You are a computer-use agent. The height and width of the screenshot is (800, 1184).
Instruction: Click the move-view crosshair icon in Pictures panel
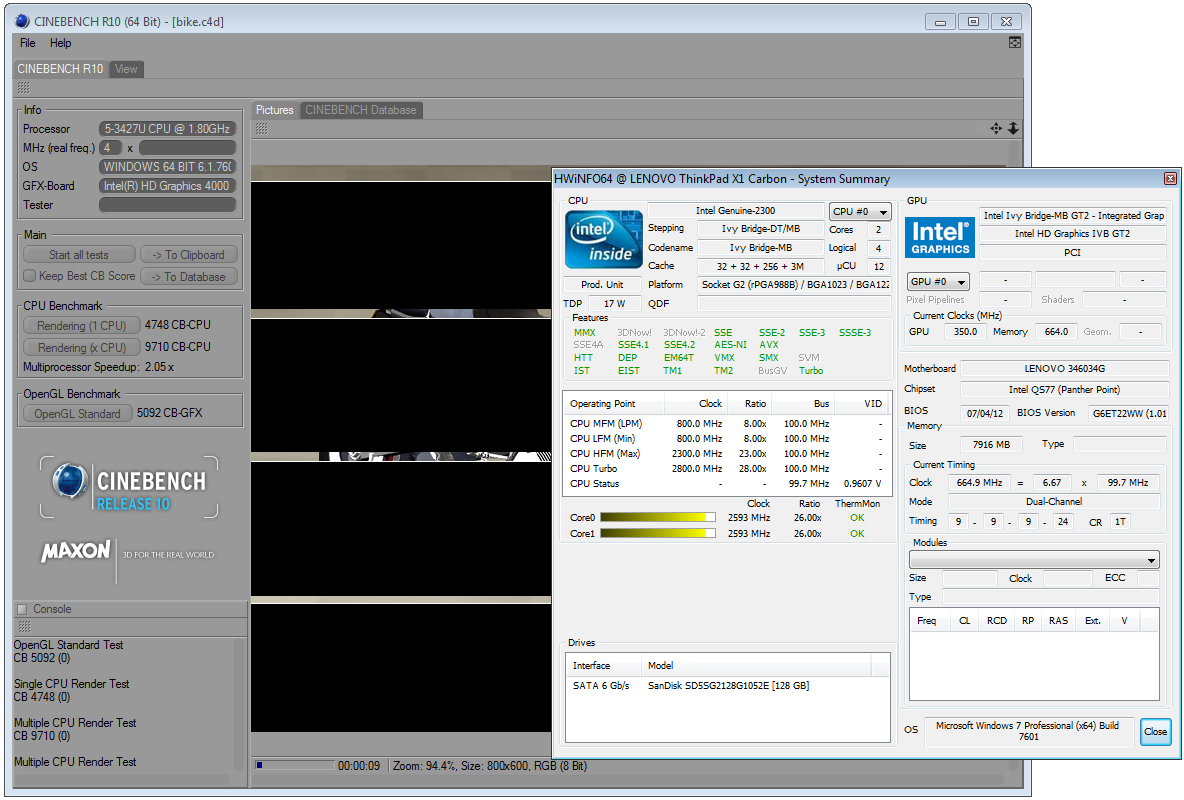[x=996, y=128]
